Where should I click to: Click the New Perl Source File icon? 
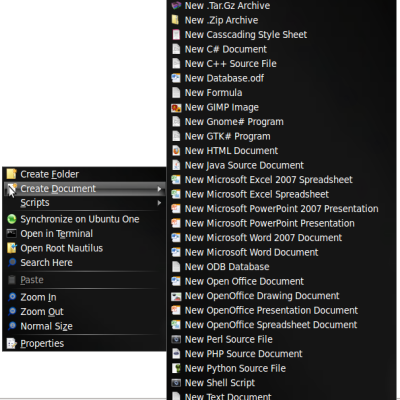[176, 339]
